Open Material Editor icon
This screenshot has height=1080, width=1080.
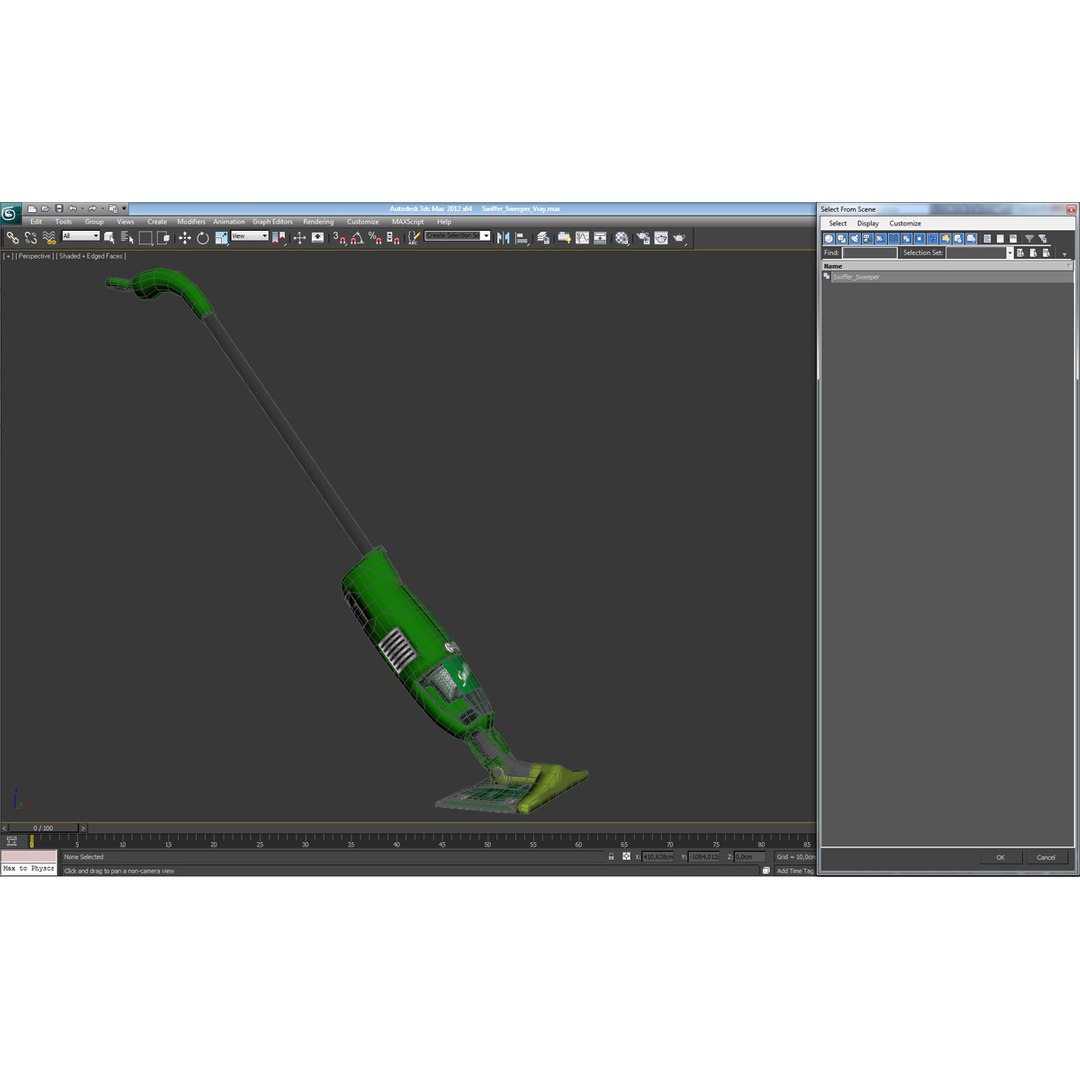point(622,238)
